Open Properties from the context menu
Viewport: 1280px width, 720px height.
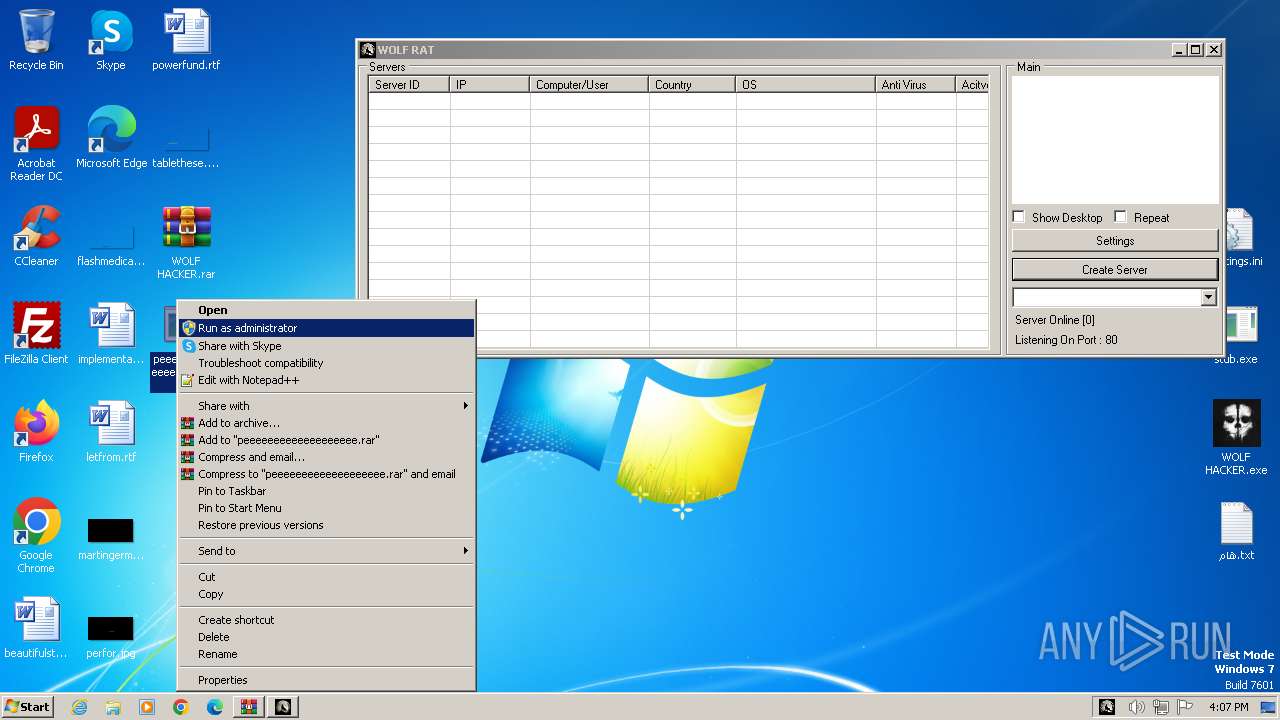tap(326, 680)
